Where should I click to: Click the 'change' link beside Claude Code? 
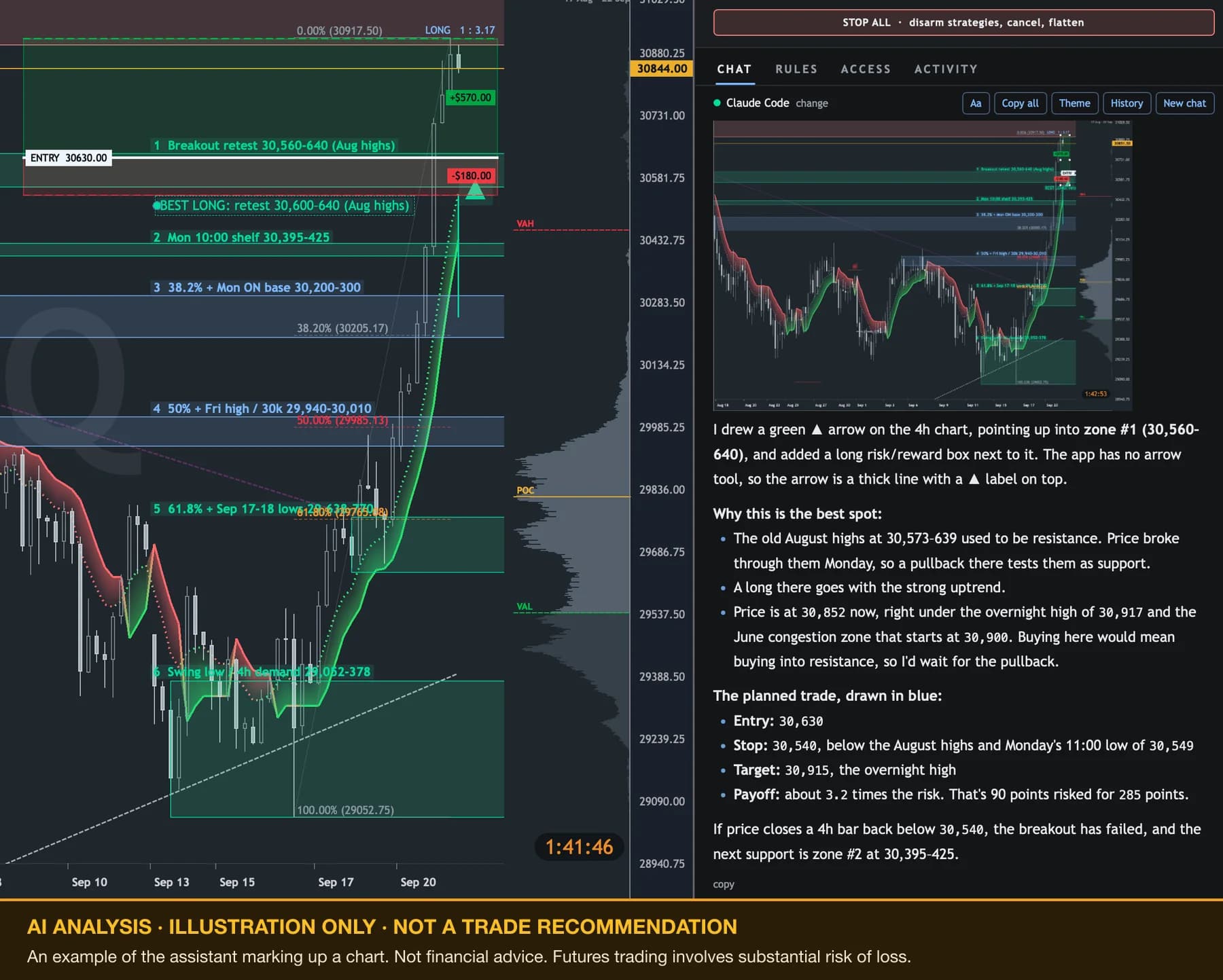tap(812, 103)
